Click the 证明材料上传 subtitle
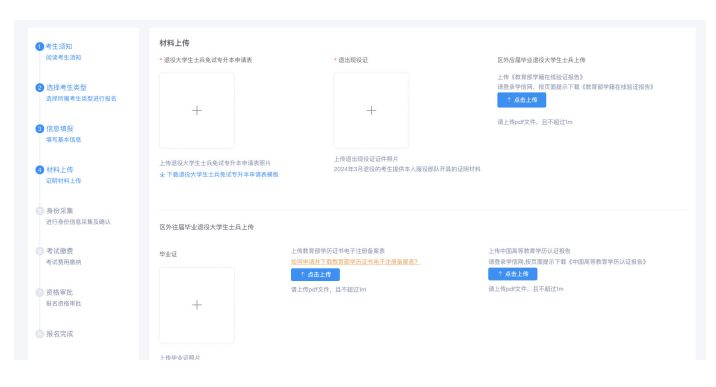Viewport: 716px width, 387px height. coord(63,181)
